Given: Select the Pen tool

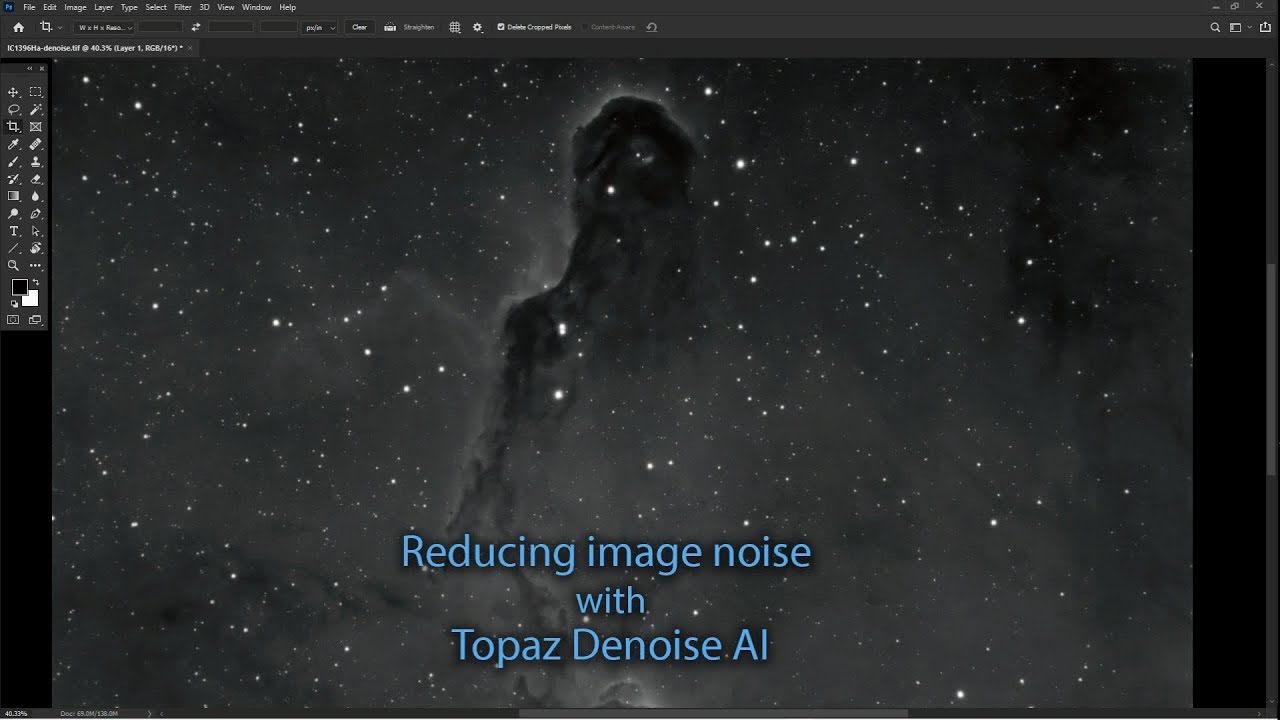Looking at the screenshot, I should click(36, 214).
